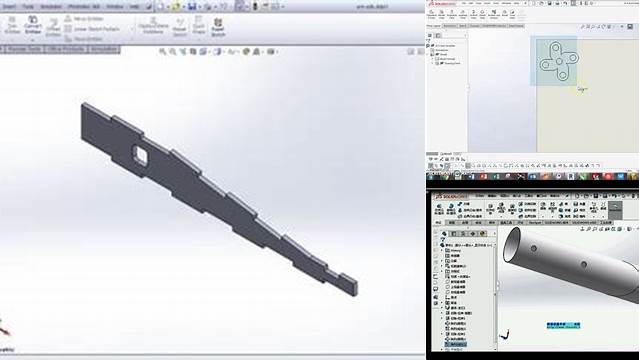
Task: Launch the Repair Sketch tool
Action: (x=179, y=27)
